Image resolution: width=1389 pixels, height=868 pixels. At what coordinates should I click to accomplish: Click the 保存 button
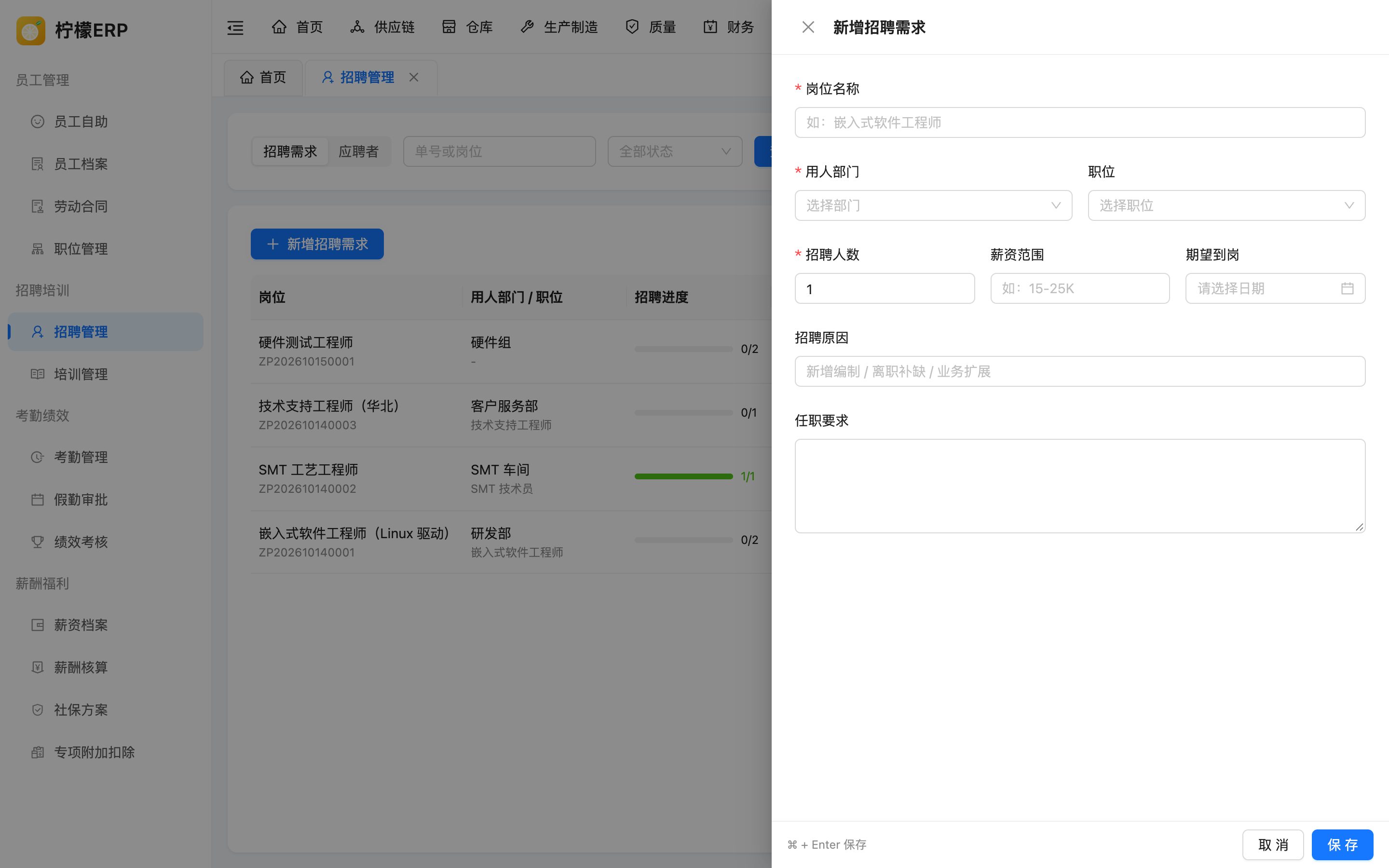[x=1343, y=845]
